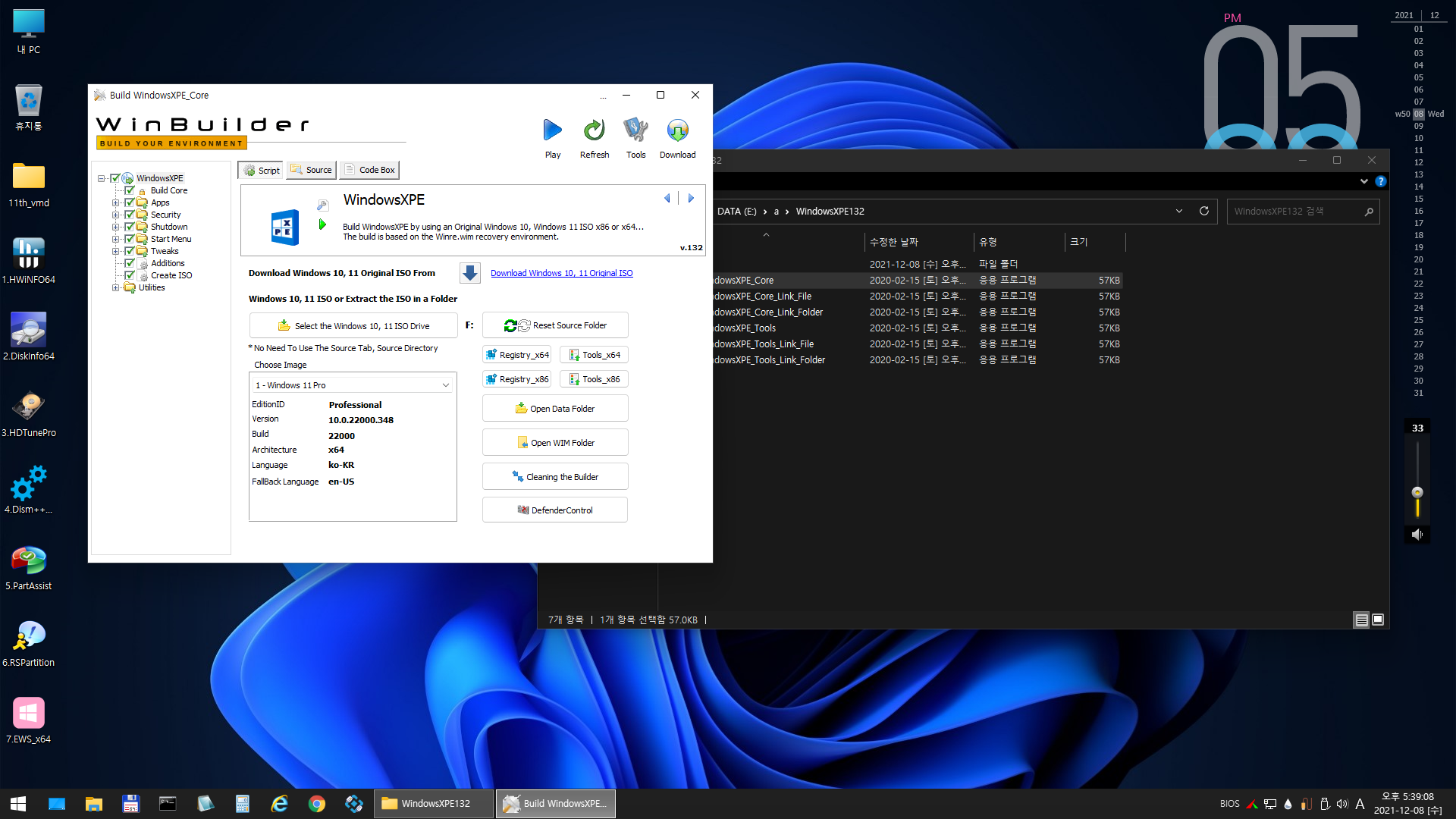Toggle the Additions checkbox
Screen dimensions: 1456x819
pos(130,263)
